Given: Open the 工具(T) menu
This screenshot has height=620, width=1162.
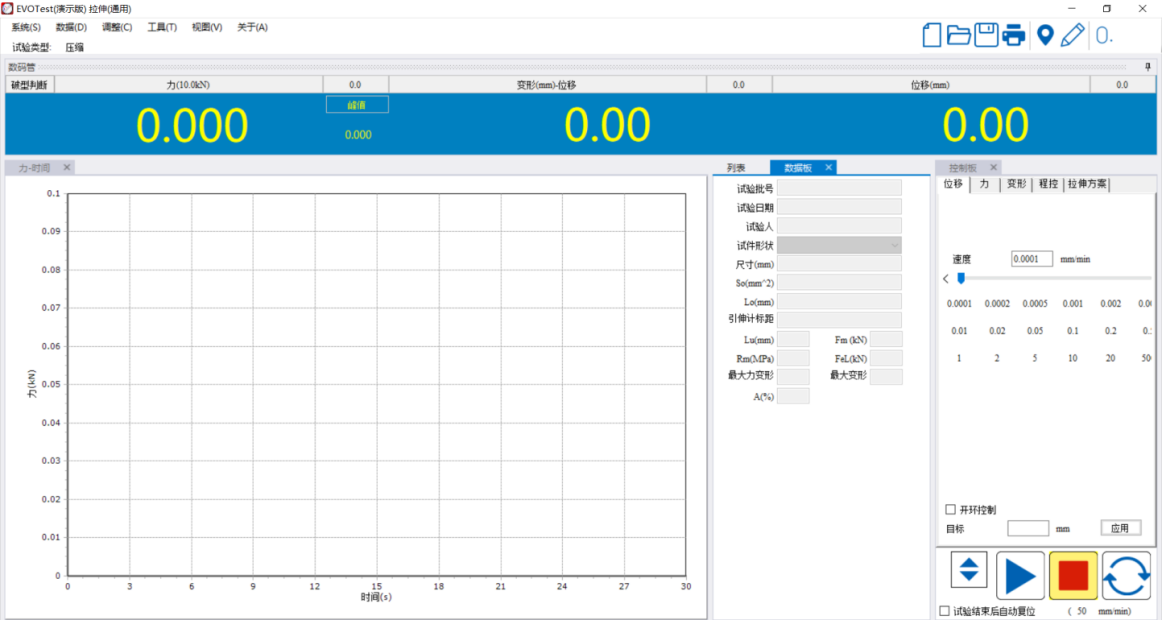Looking at the screenshot, I should pos(162,27).
